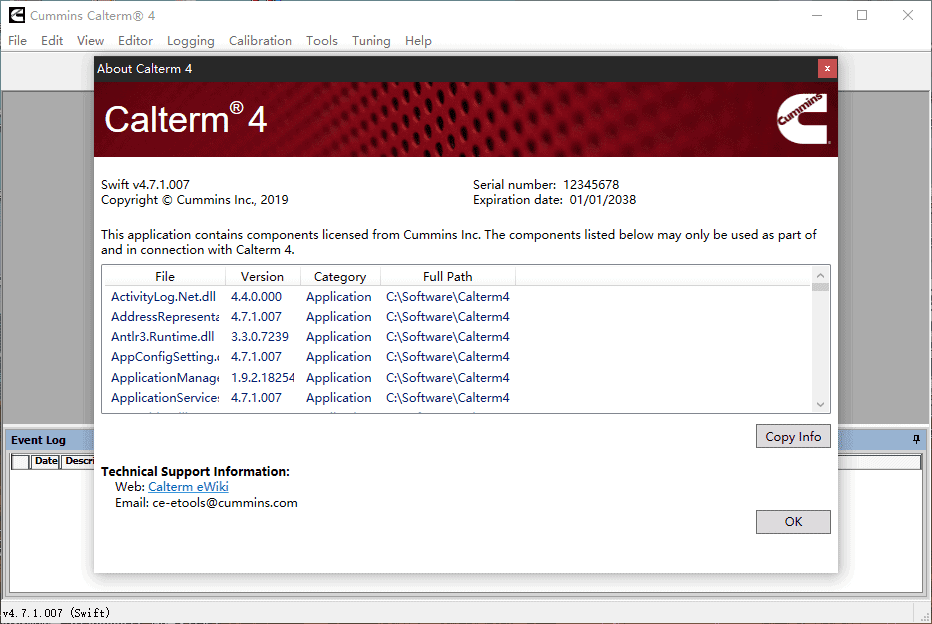Click the component list scroll down arrow

tap(820, 404)
